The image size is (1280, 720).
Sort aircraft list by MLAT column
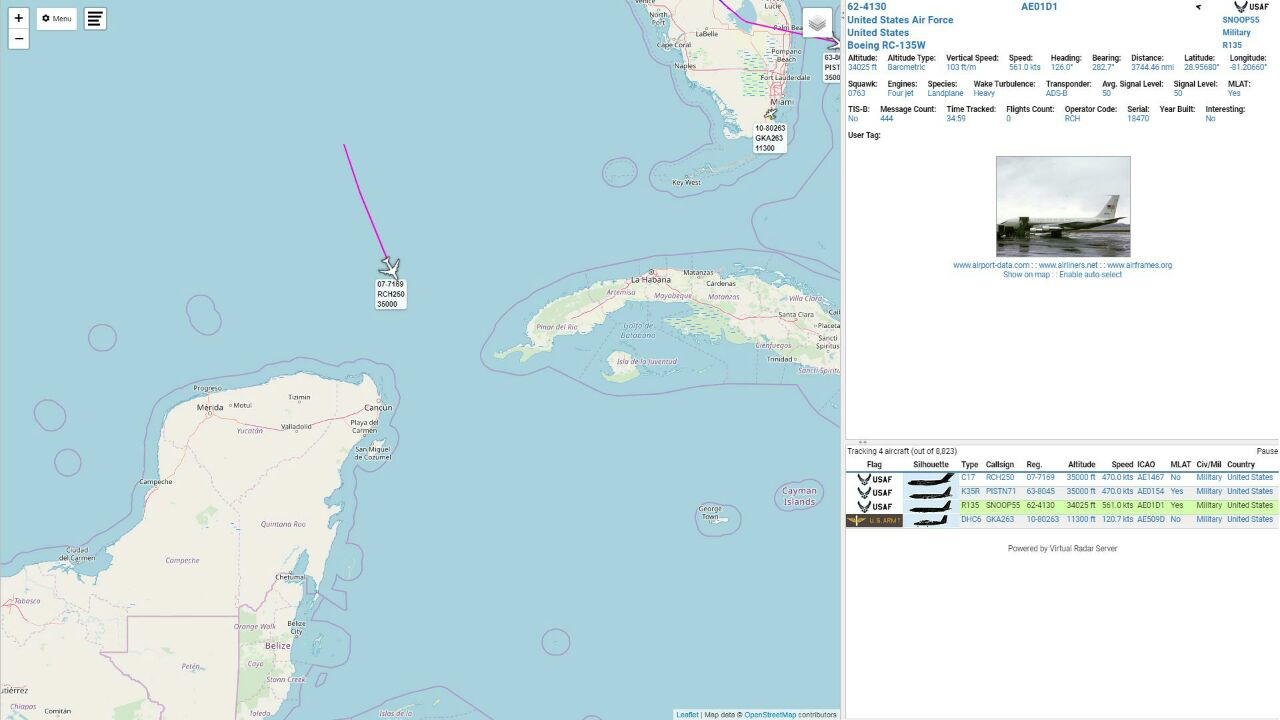[1180, 465]
